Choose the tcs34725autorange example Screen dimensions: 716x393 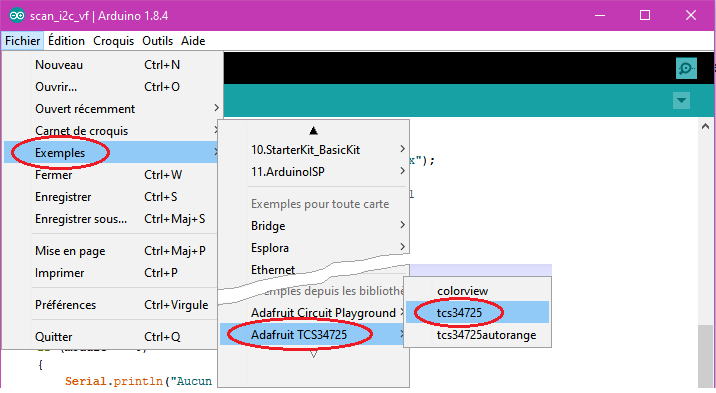coord(477,335)
